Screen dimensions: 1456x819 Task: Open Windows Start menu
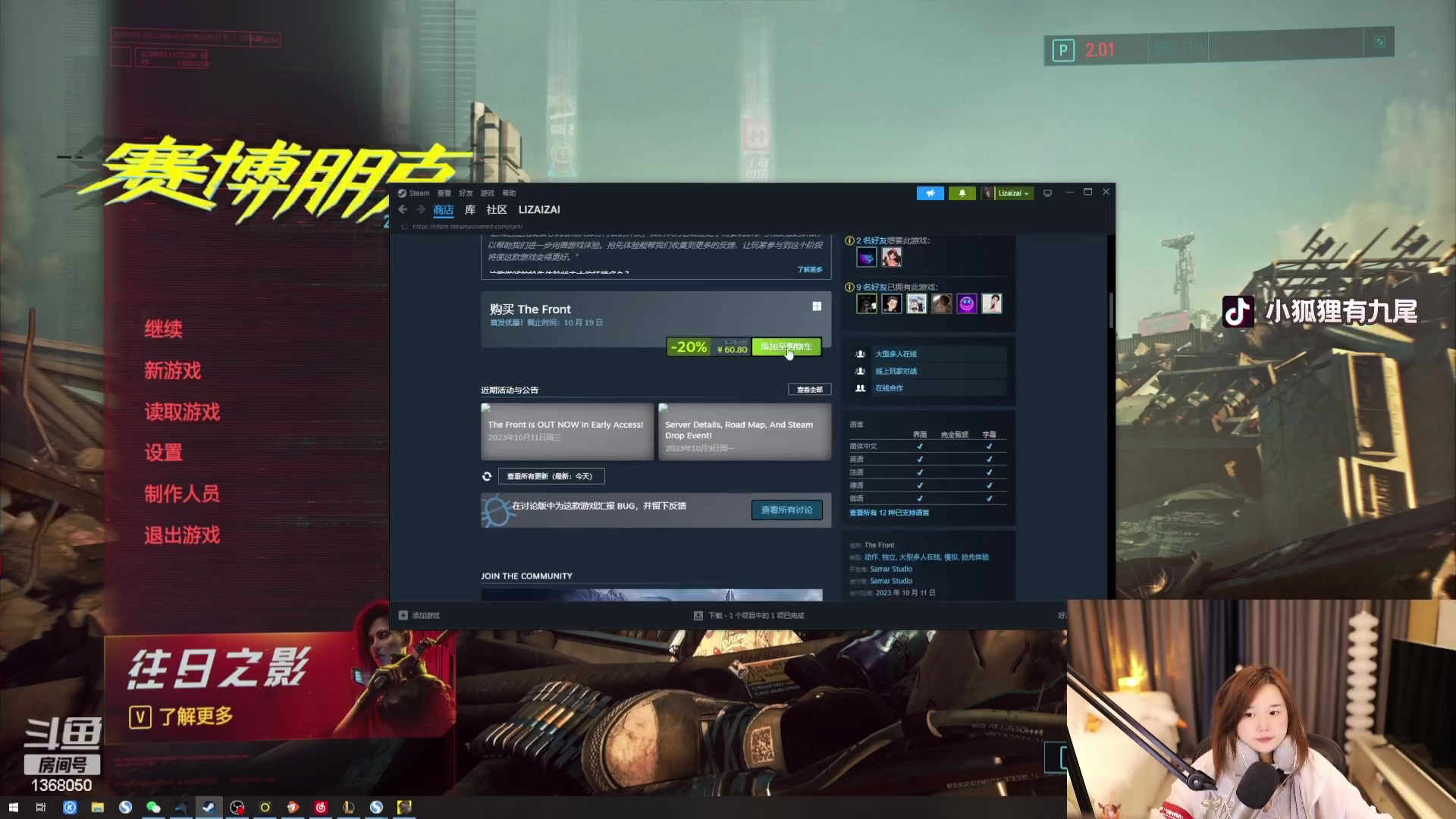(x=13, y=807)
